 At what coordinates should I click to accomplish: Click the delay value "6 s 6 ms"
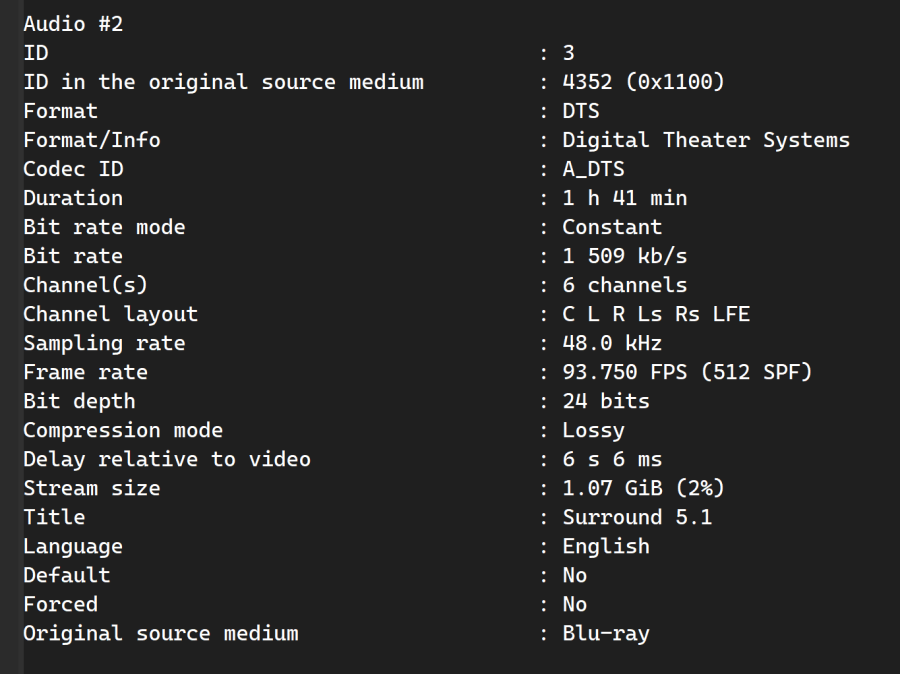tap(612, 459)
